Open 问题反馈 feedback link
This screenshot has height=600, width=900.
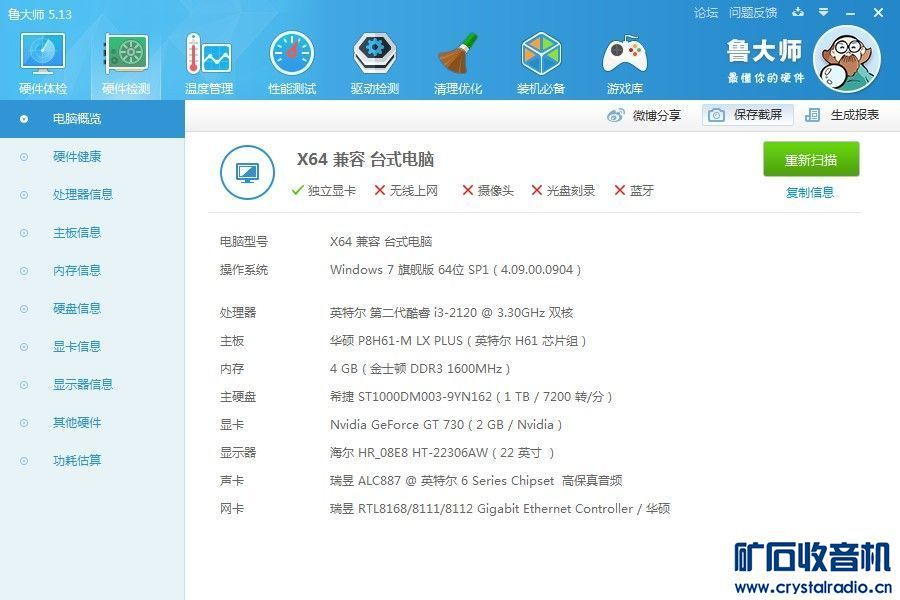click(752, 13)
